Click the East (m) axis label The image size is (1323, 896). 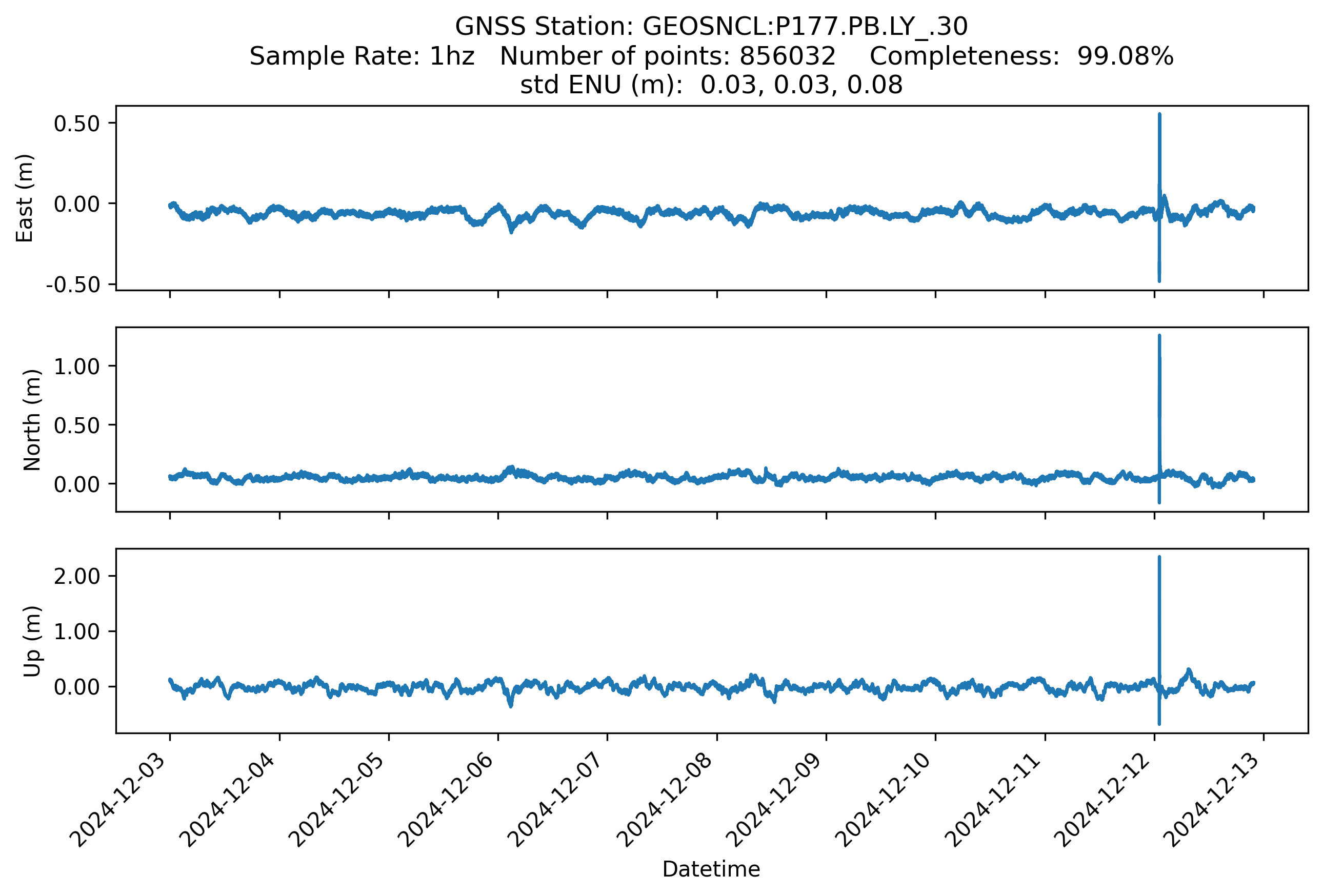click(25, 198)
